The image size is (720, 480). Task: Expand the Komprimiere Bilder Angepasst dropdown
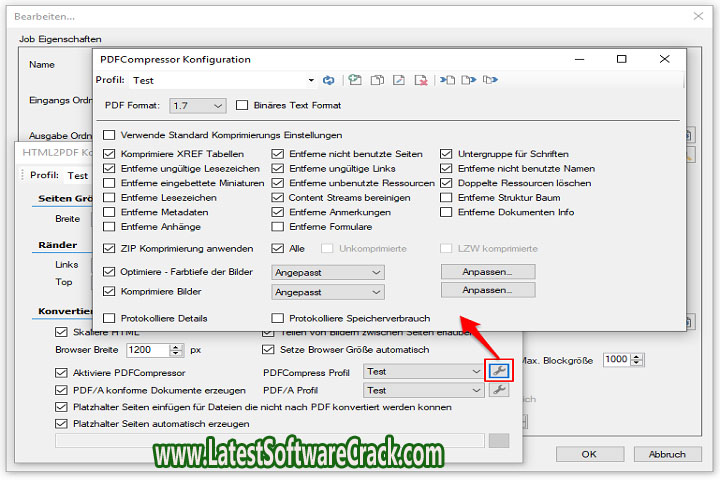pyautogui.click(x=327, y=291)
